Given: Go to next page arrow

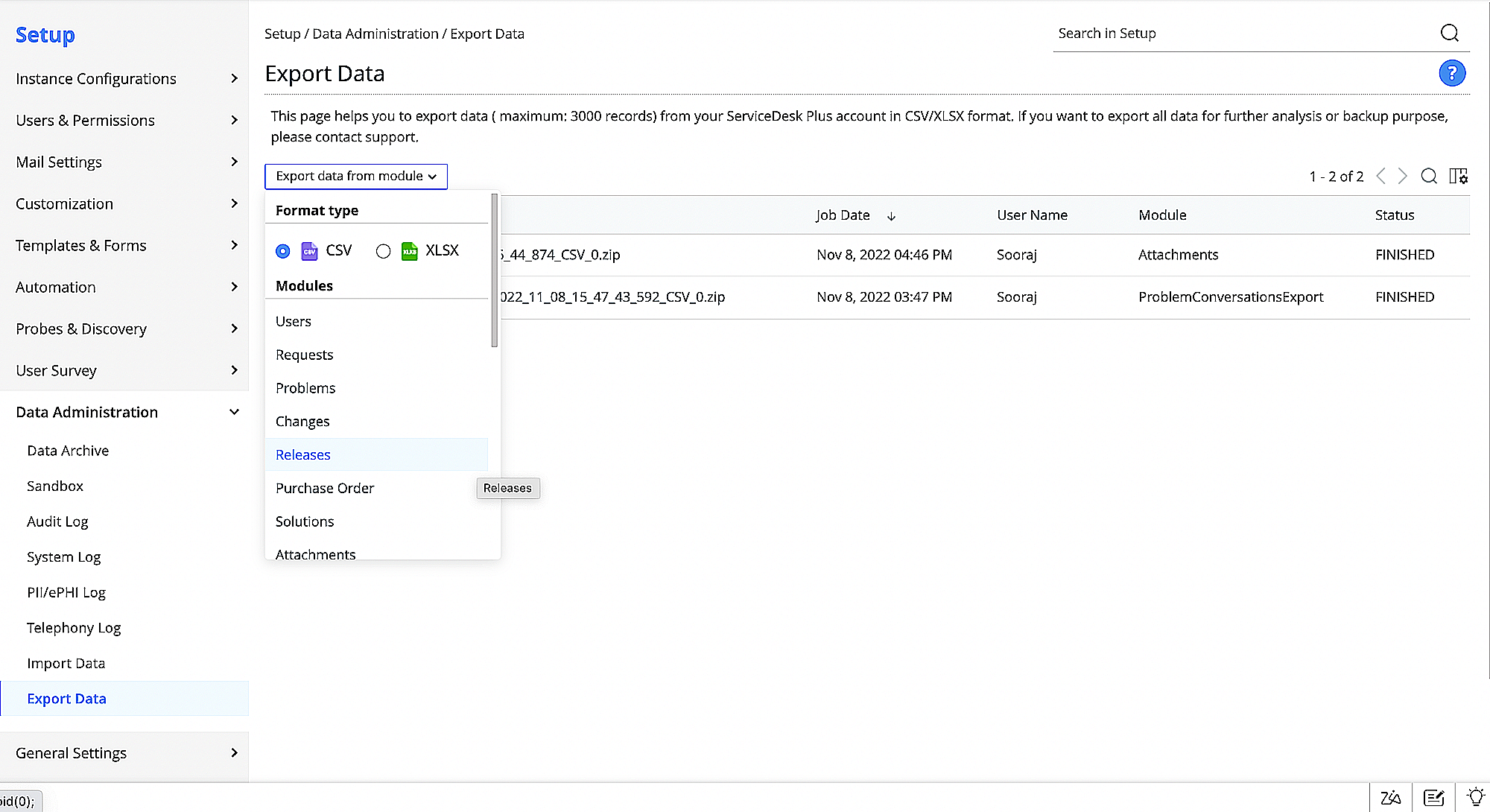Looking at the screenshot, I should point(1402,176).
